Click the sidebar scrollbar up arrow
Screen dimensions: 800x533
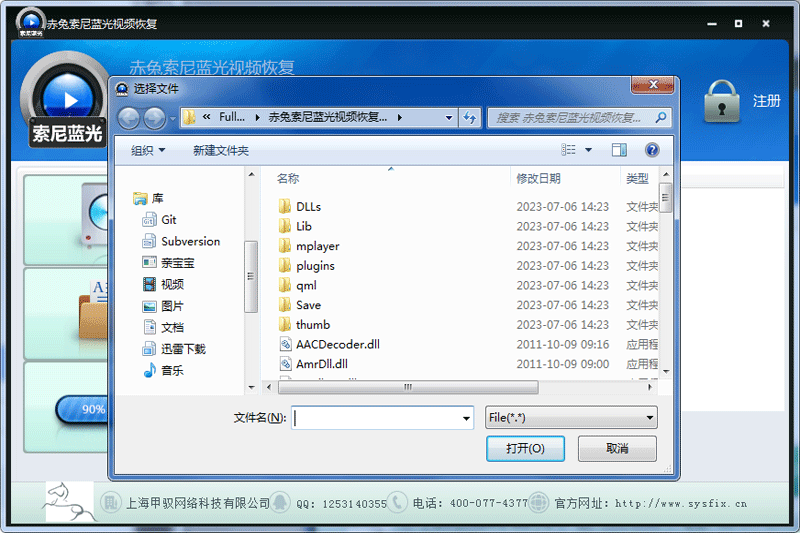click(x=251, y=175)
